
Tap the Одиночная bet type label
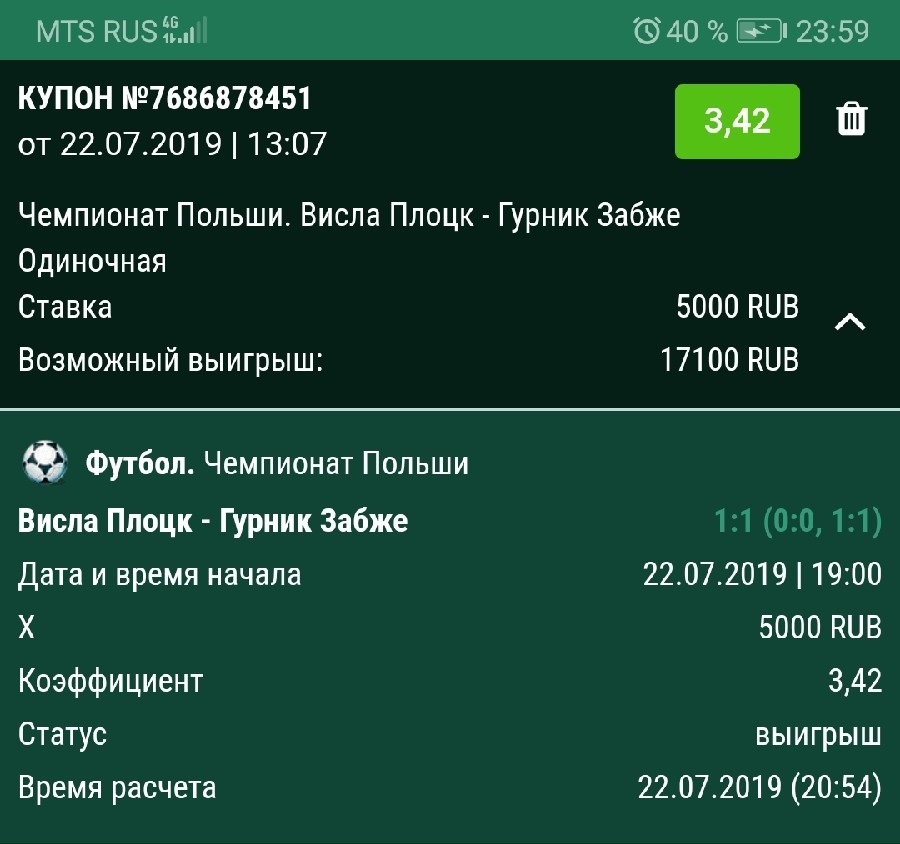[x=92, y=261]
